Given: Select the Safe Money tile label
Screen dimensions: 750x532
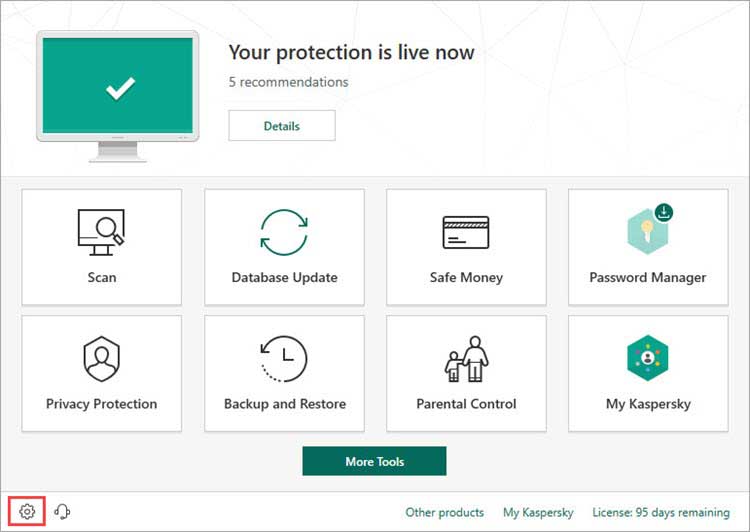Looking at the screenshot, I should [x=466, y=277].
